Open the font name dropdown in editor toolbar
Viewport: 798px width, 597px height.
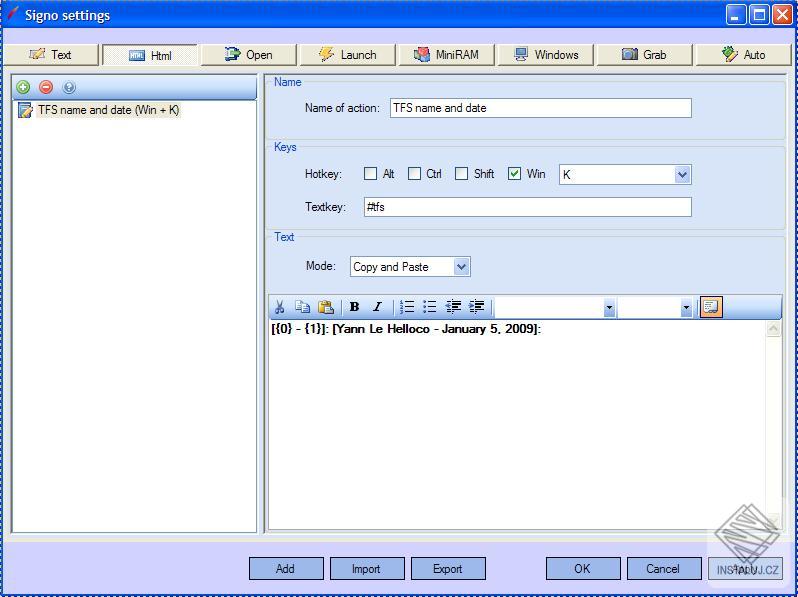[x=609, y=307]
